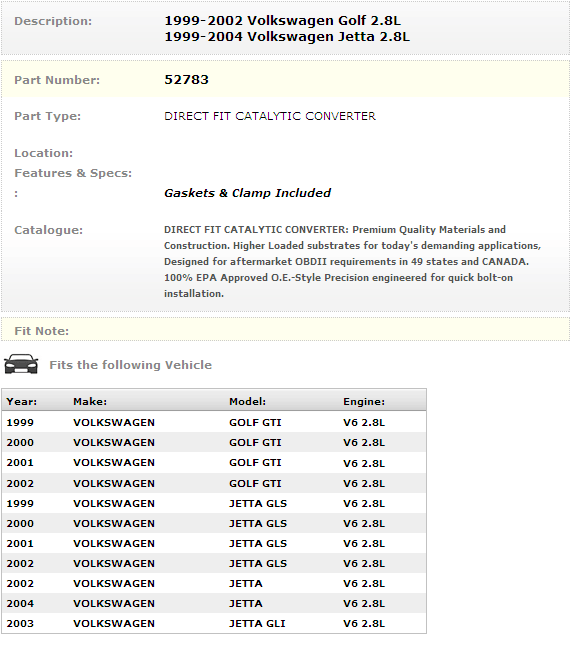Select DIRECT FIT CATALYTIC CONVERTER part type text
The width and height of the screenshot is (570, 662).
(270, 116)
